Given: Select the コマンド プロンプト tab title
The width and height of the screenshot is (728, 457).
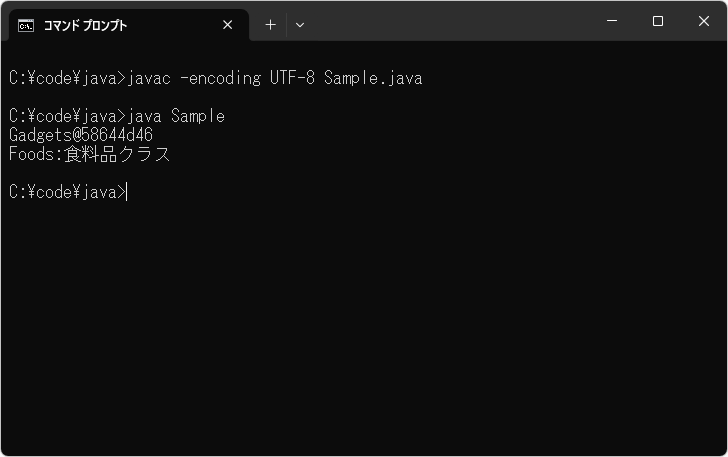Looking at the screenshot, I should 85,25.
